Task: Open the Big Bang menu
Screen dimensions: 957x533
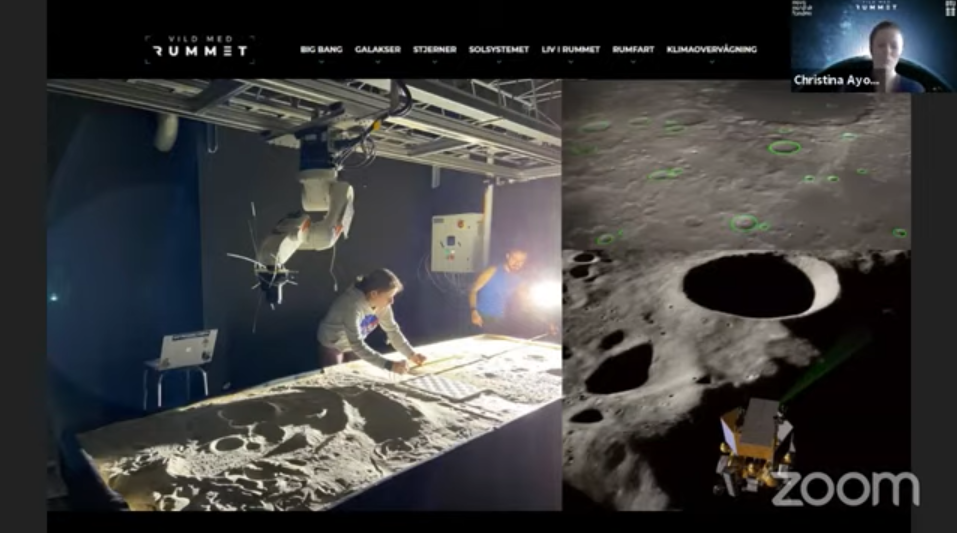Action: click(x=321, y=49)
